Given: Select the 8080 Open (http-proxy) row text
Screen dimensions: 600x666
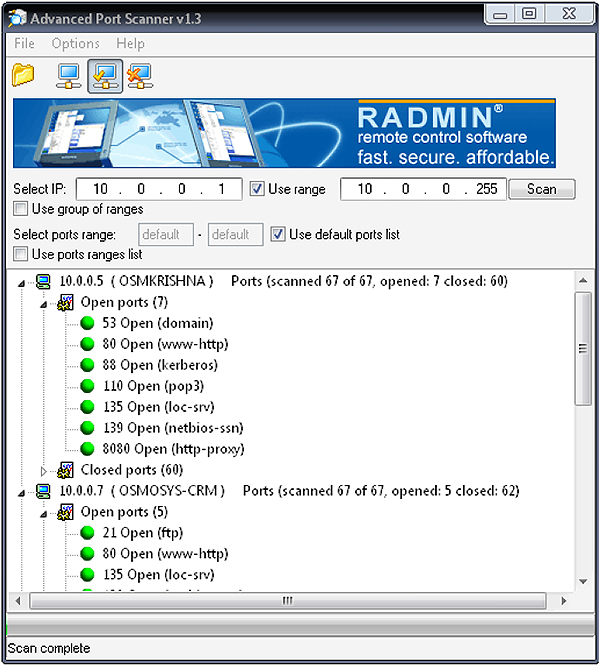Looking at the screenshot, I should (x=174, y=449).
